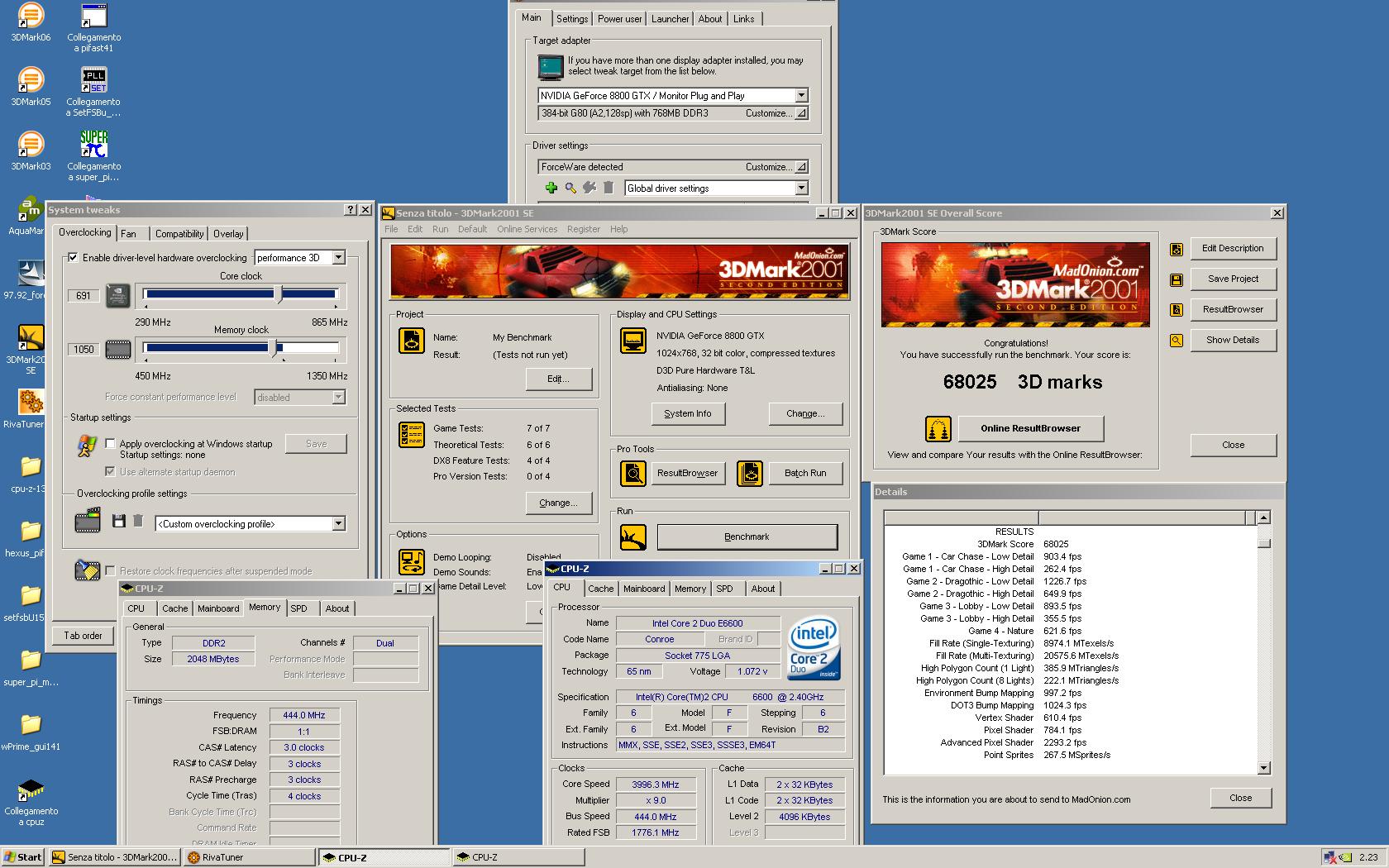Switch to the Mainboard tab in the CPU-Z CPU window
Screen dimensions: 1389x868
[644, 589]
